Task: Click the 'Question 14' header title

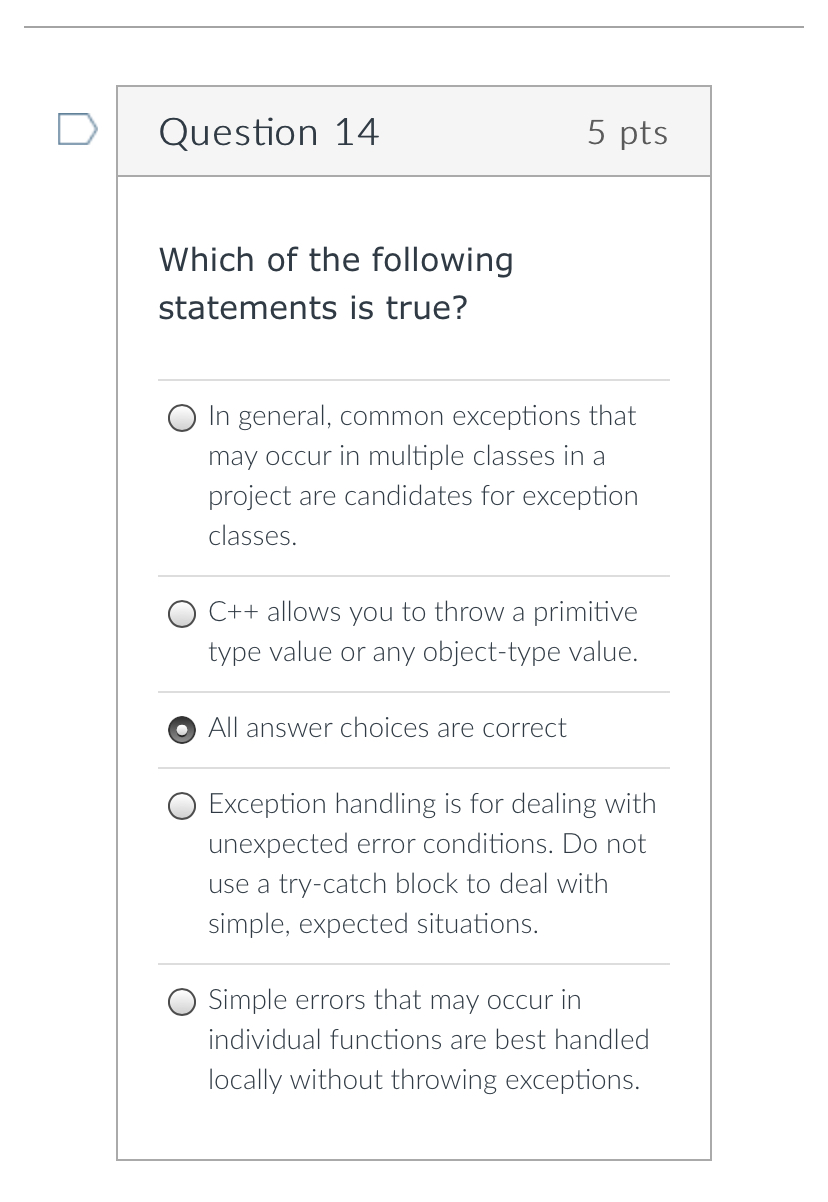Action: (269, 132)
